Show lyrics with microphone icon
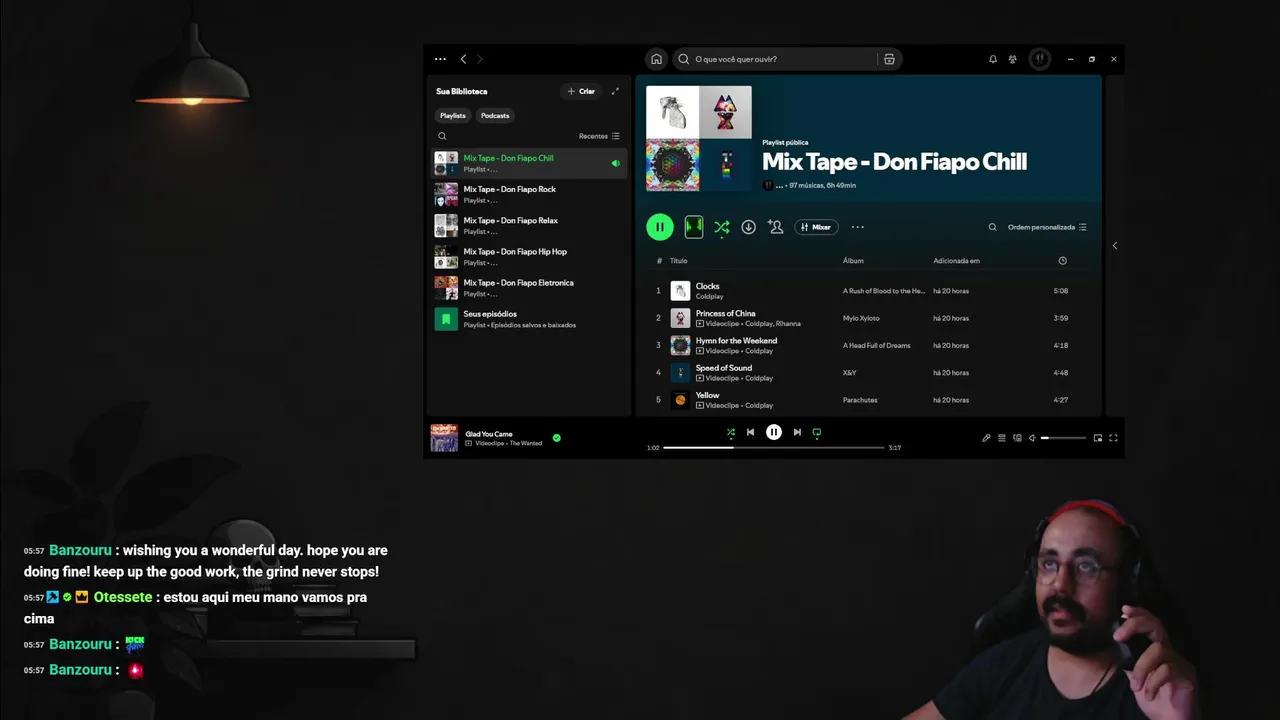The width and height of the screenshot is (1280, 720). [x=986, y=438]
